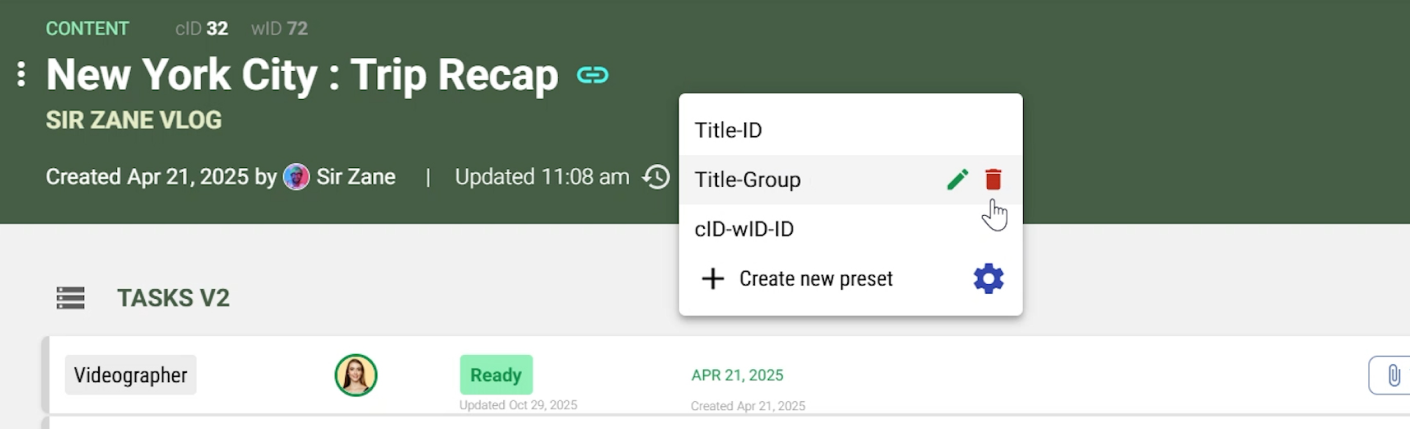This screenshot has height=429, width=1410.
Task: Edit the Title-Group preset pencil icon
Action: point(957,180)
